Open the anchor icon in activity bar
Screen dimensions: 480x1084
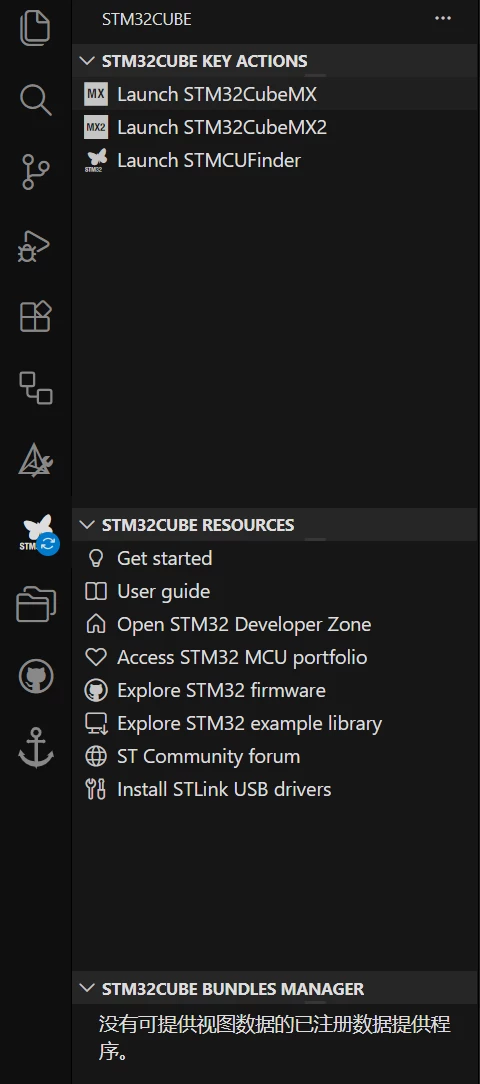pyautogui.click(x=35, y=748)
